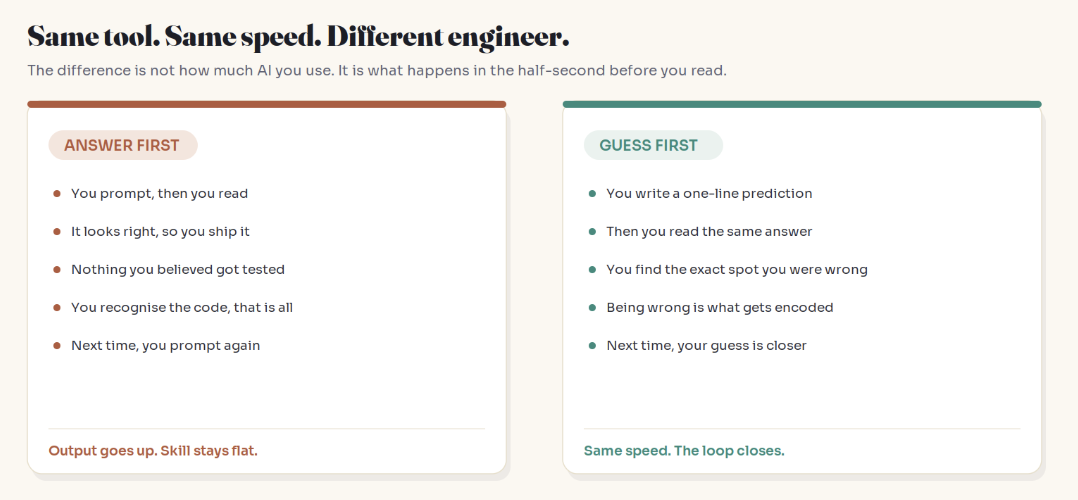Click 'You find the exact spot you were wrong'
This screenshot has height=500, width=1078.
(x=737, y=270)
